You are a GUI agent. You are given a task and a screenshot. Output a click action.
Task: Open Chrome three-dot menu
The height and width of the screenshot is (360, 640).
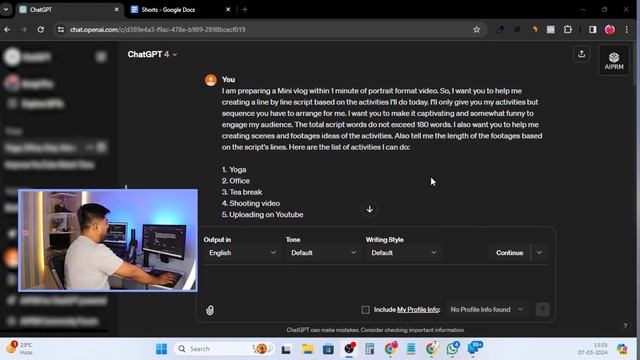tap(627, 29)
